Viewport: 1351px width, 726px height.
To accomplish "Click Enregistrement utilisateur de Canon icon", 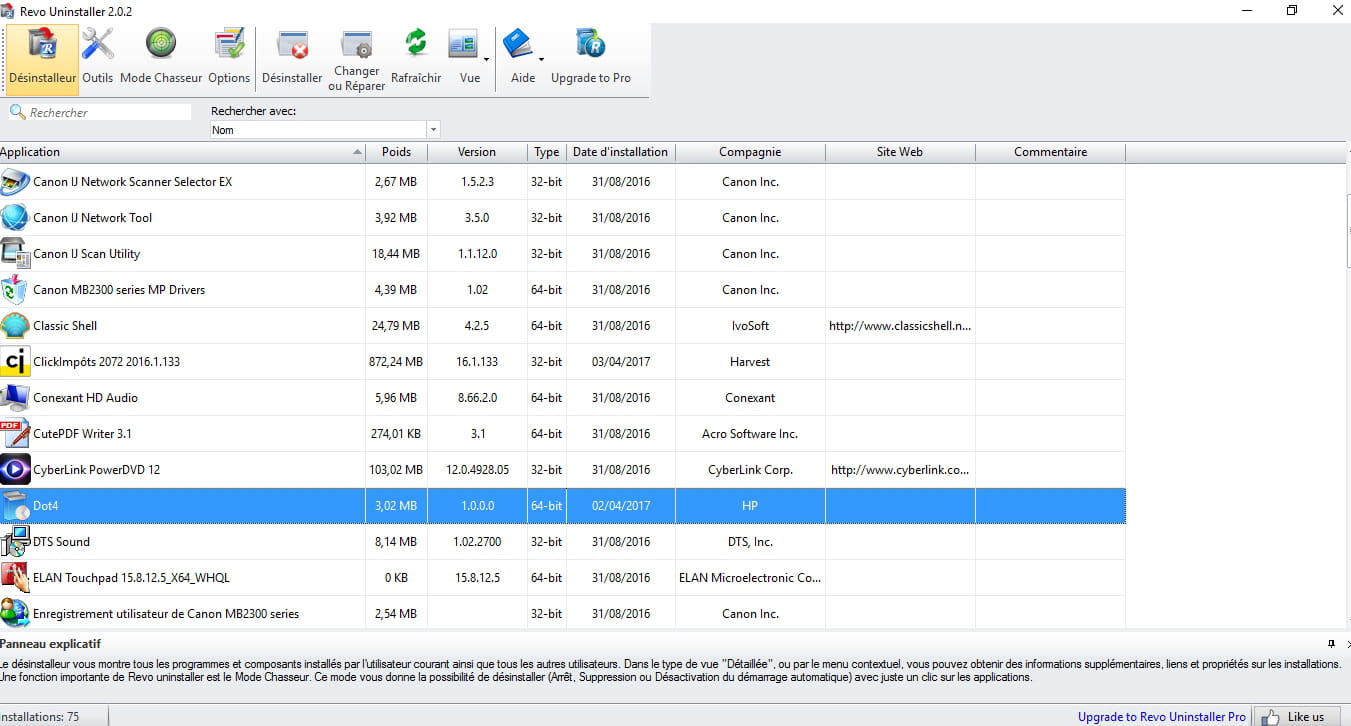I will pos(15,613).
